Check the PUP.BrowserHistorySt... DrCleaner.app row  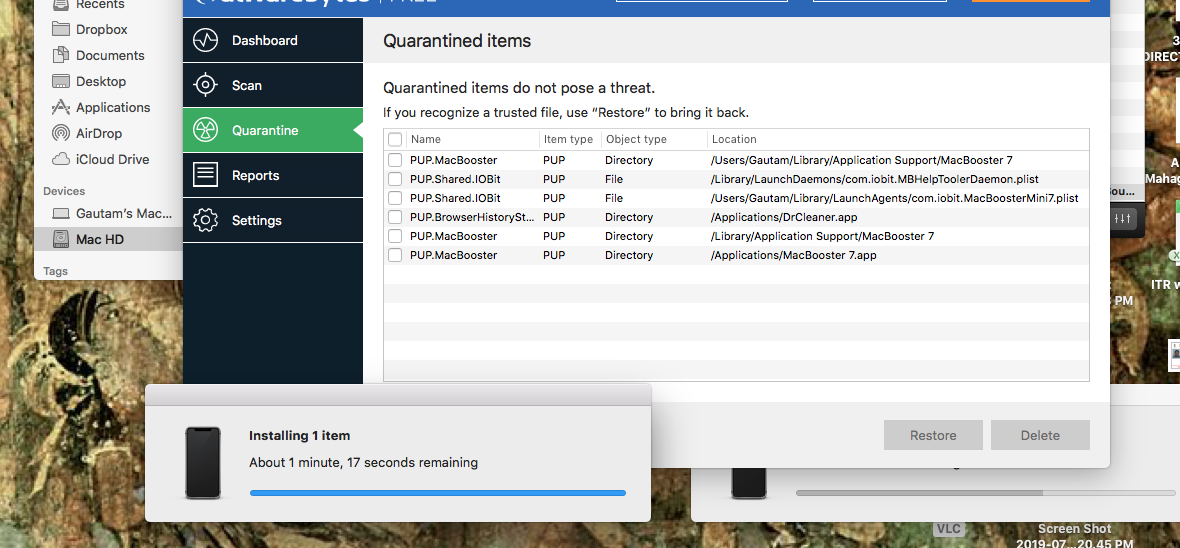pyautogui.click(x=395, y=217)
